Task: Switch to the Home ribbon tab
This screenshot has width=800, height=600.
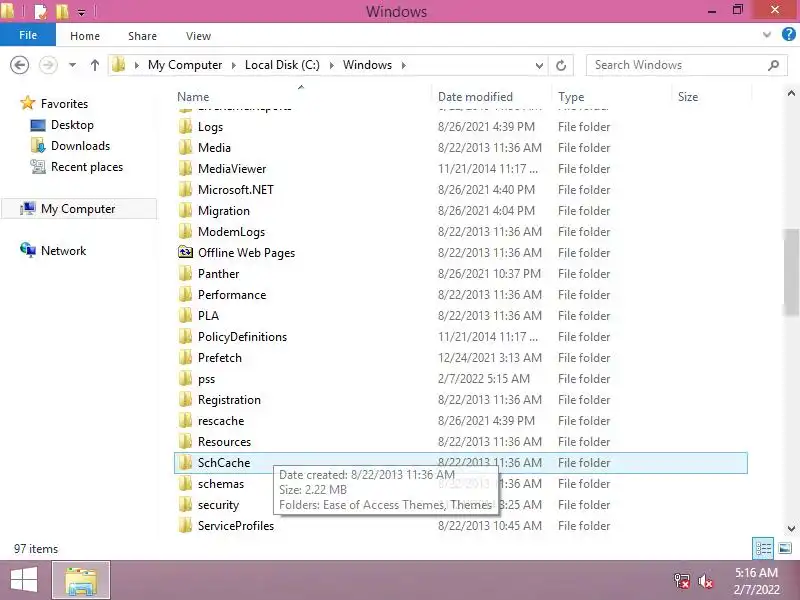Action: pos(85,36)
